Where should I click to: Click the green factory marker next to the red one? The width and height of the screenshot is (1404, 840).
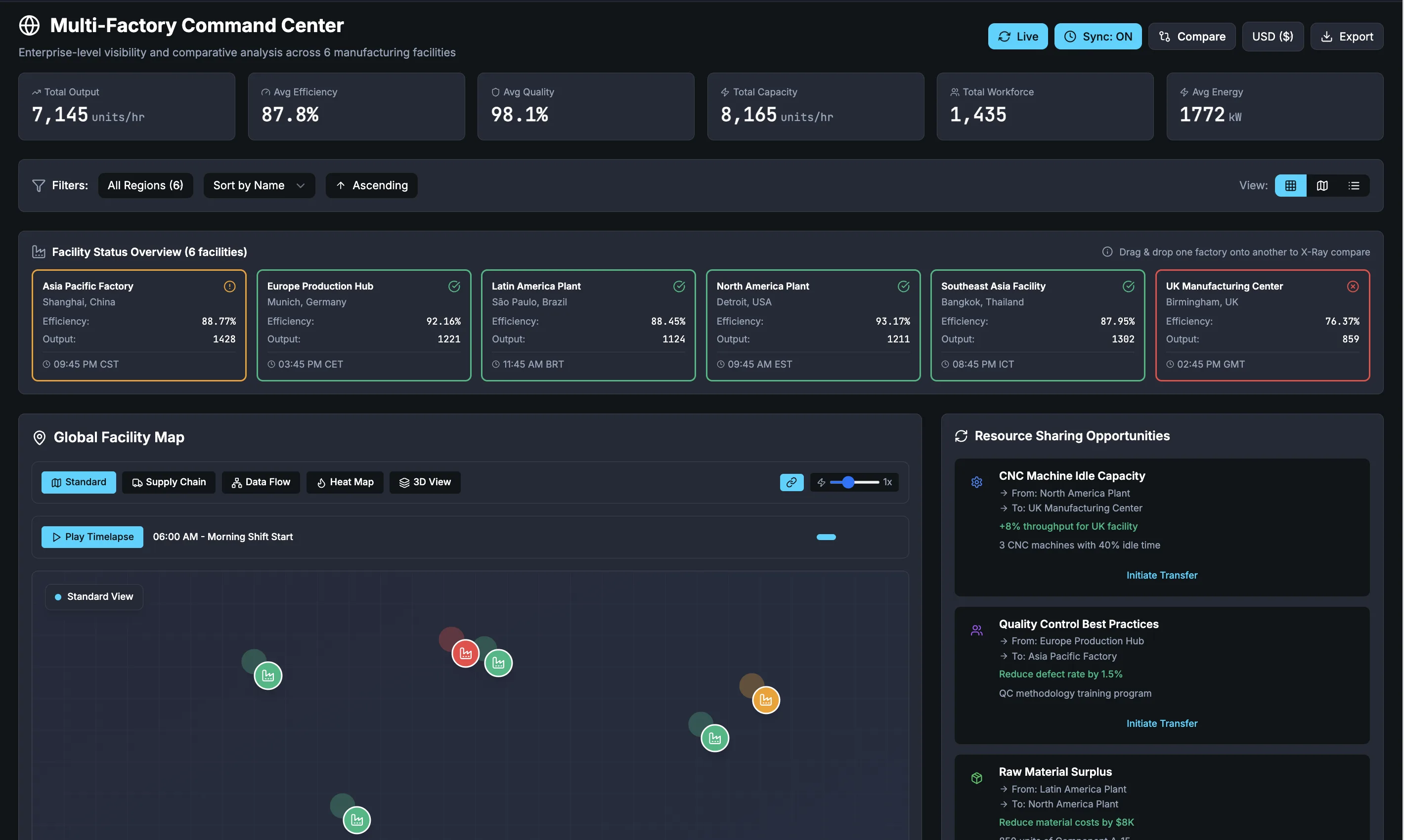point(498,663)
